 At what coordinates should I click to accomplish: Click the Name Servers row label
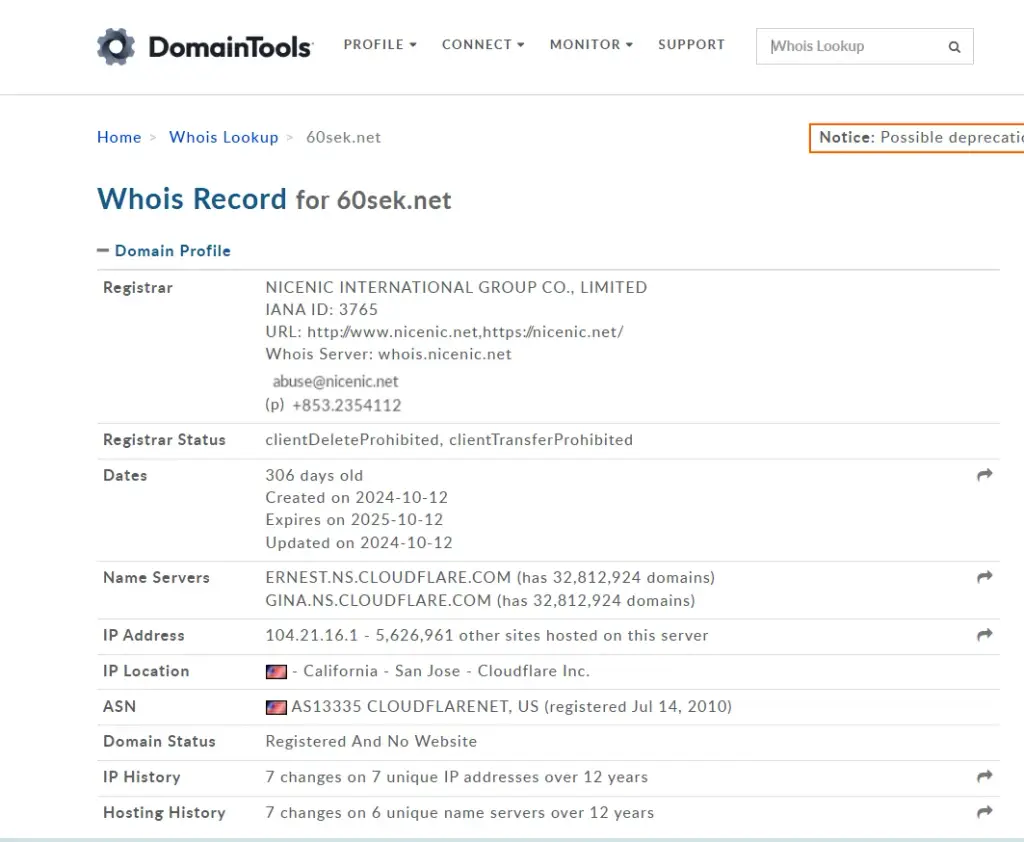pos(156,577)
